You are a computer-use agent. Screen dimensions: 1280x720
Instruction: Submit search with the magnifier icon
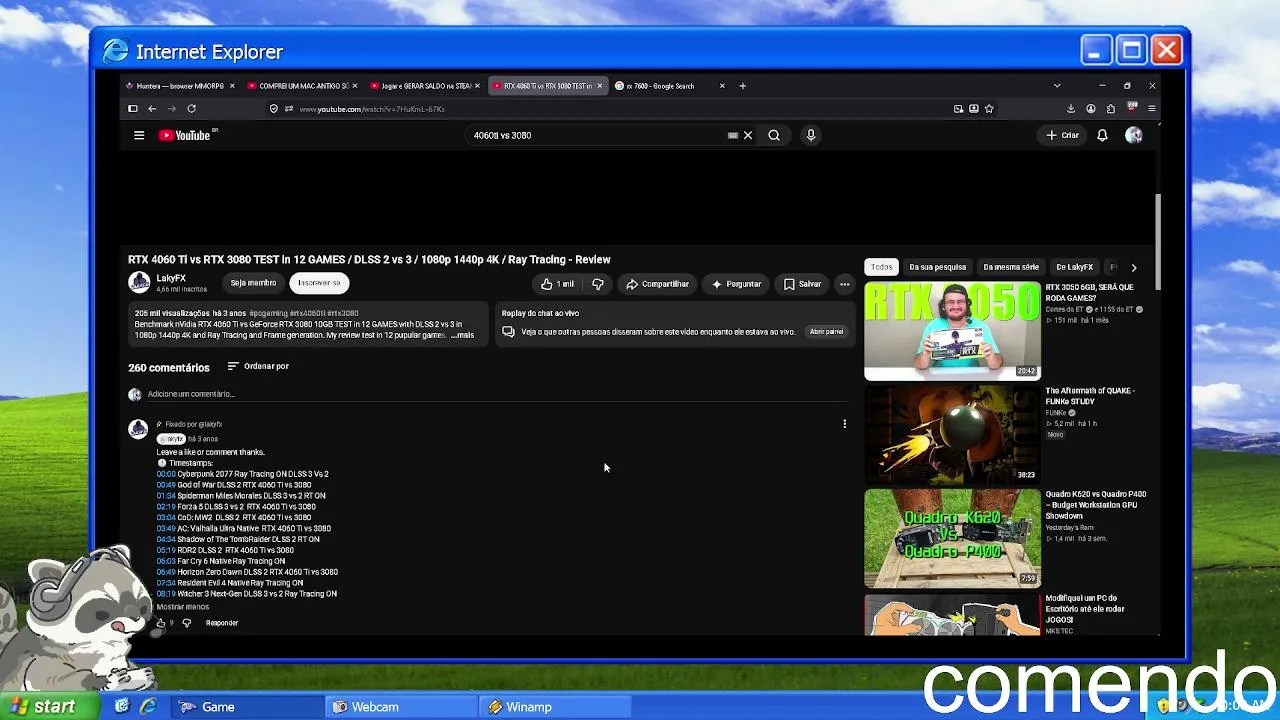click(x=774, y=135)
